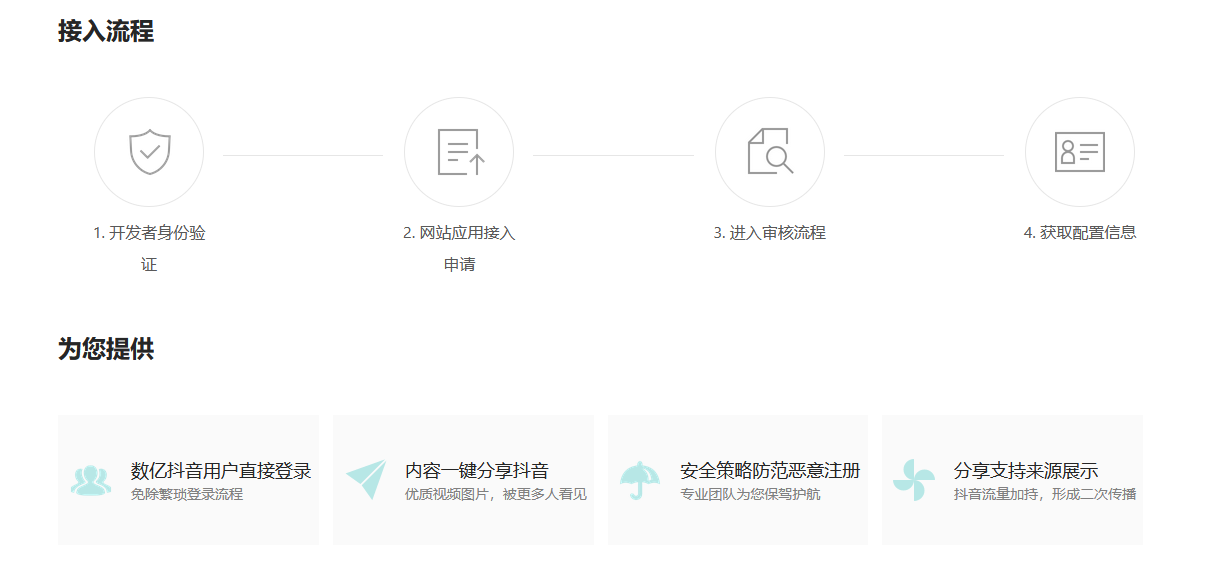Click step 2. 网站应用接入申请 text

(459, 249)
